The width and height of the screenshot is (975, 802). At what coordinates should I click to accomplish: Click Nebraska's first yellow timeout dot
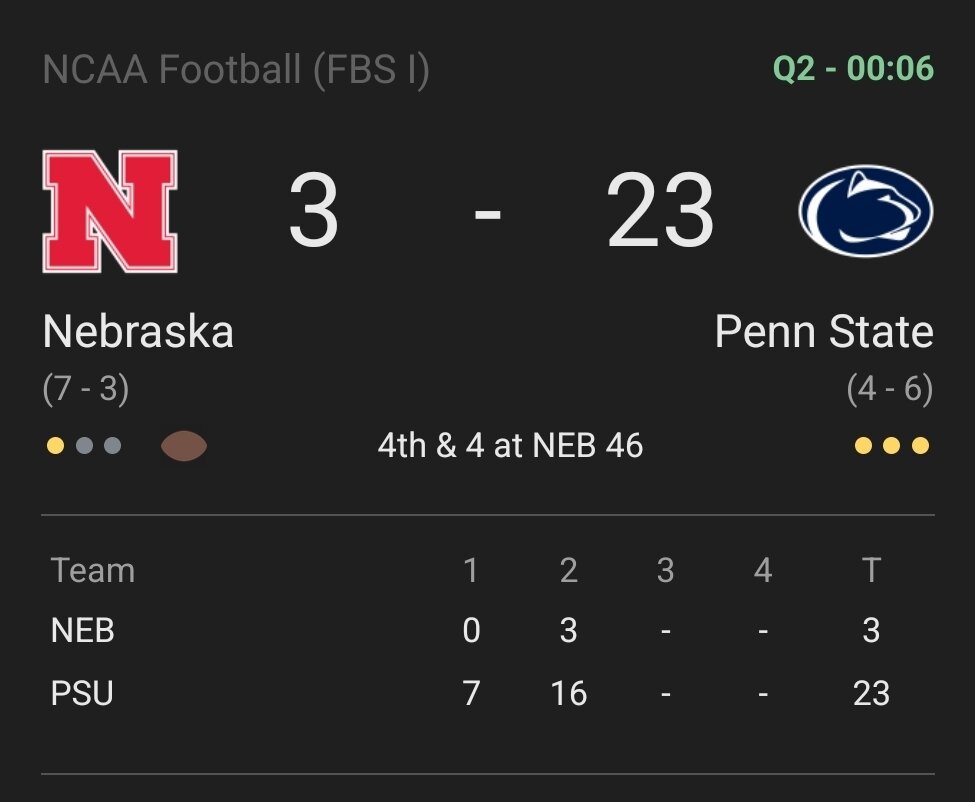[55, 446]
